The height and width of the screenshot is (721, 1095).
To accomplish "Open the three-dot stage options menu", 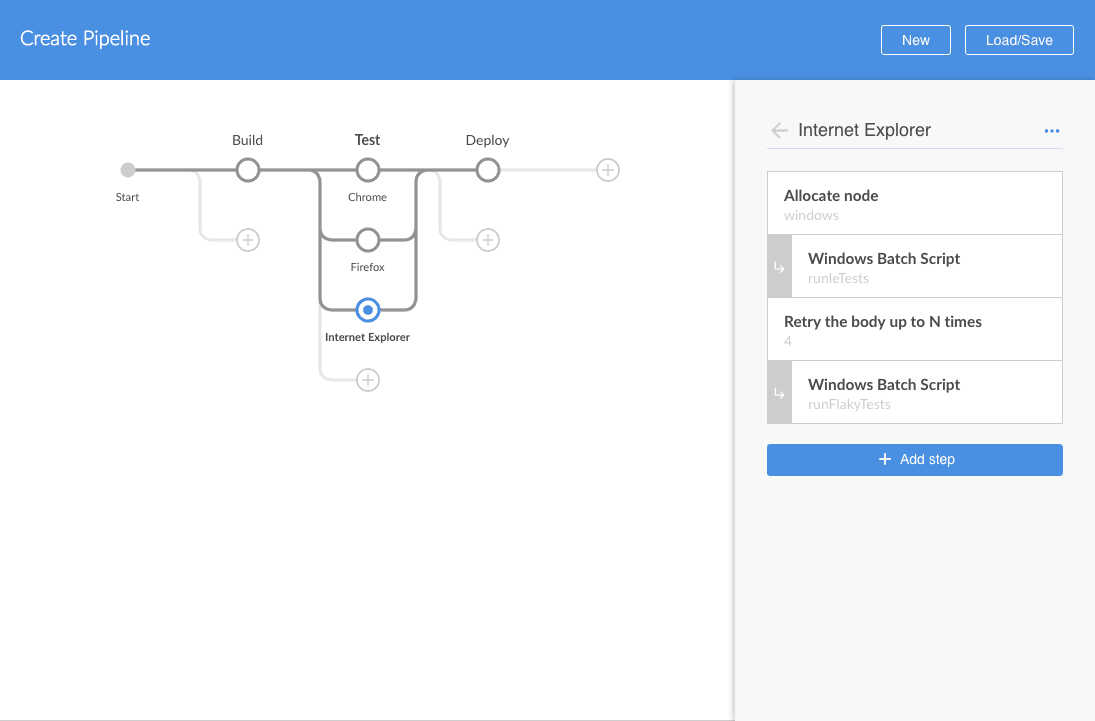I will tap(1051, 131).
